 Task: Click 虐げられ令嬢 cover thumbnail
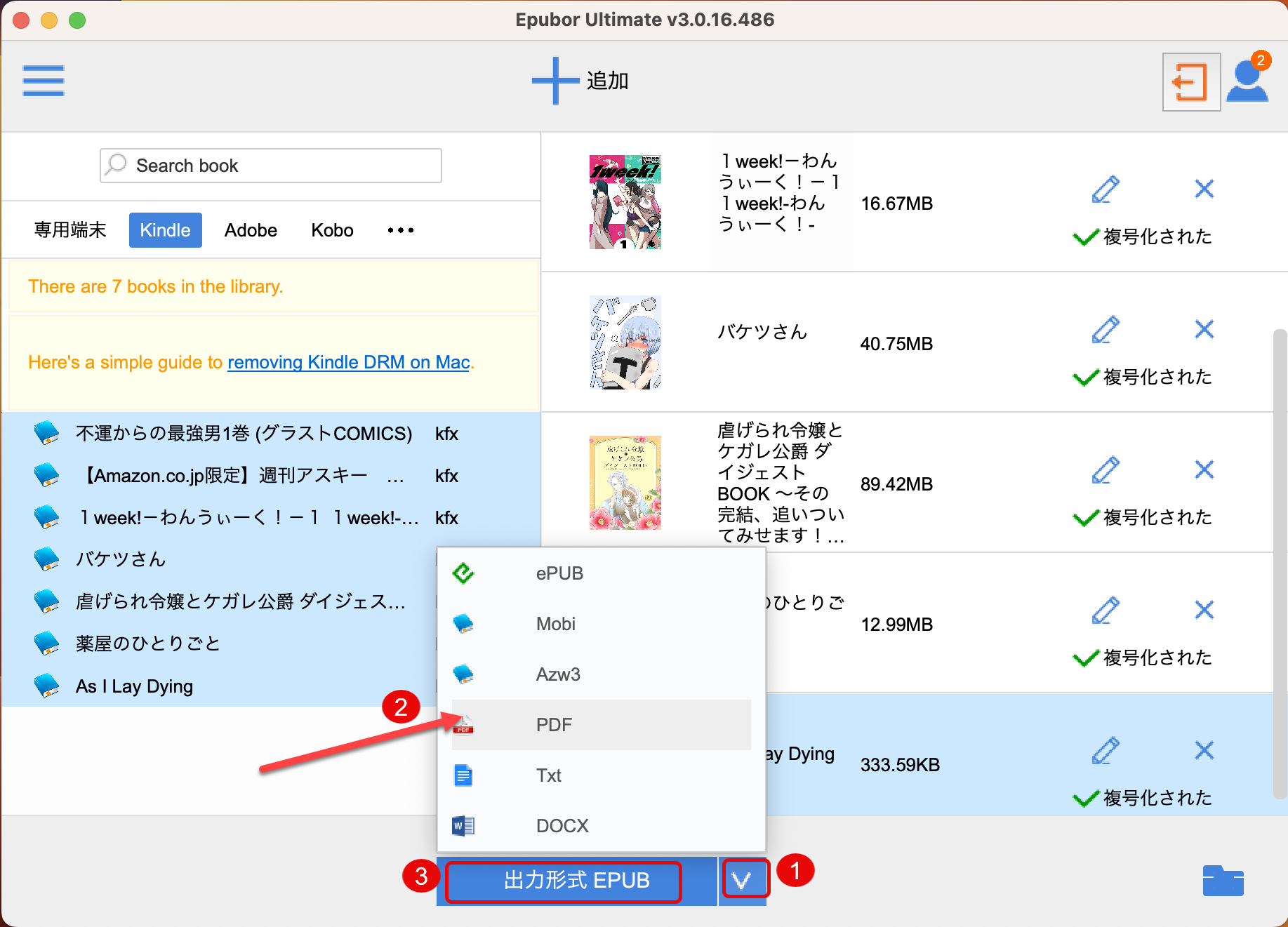[625, 483]
